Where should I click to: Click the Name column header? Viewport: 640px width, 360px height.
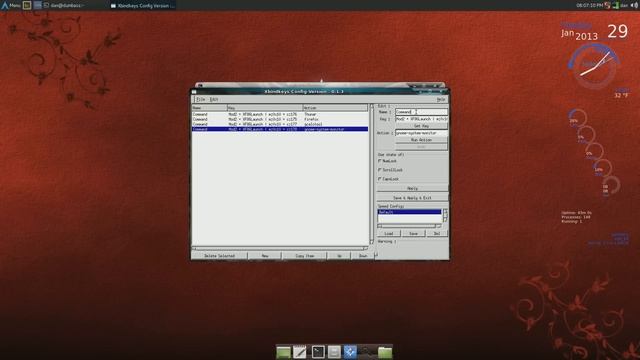tap(209, 108)
